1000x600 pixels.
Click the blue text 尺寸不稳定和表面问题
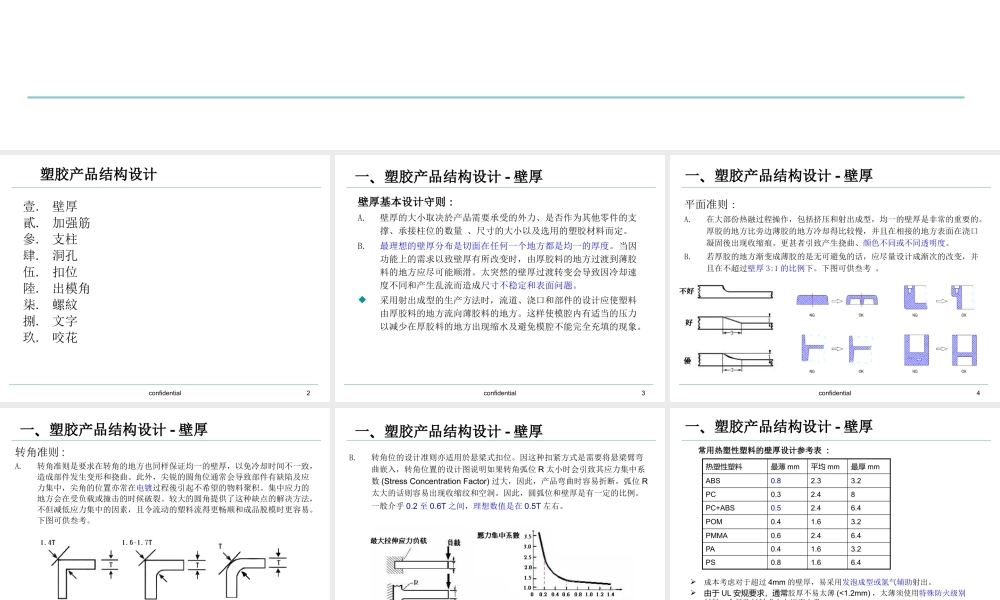pos(529,286)
